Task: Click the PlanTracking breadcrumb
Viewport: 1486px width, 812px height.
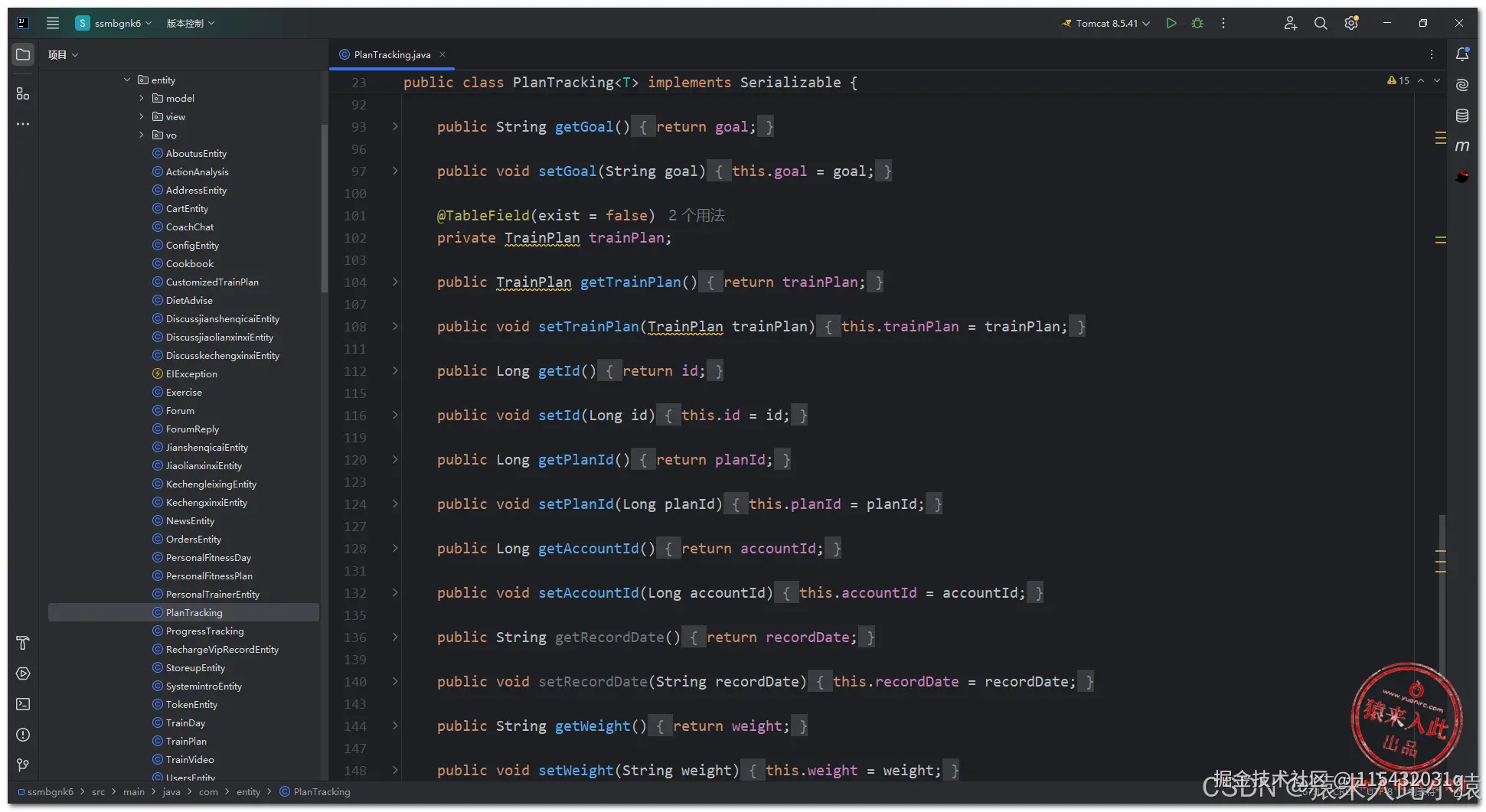Action: pyautogui.click(x=315, y=791)
